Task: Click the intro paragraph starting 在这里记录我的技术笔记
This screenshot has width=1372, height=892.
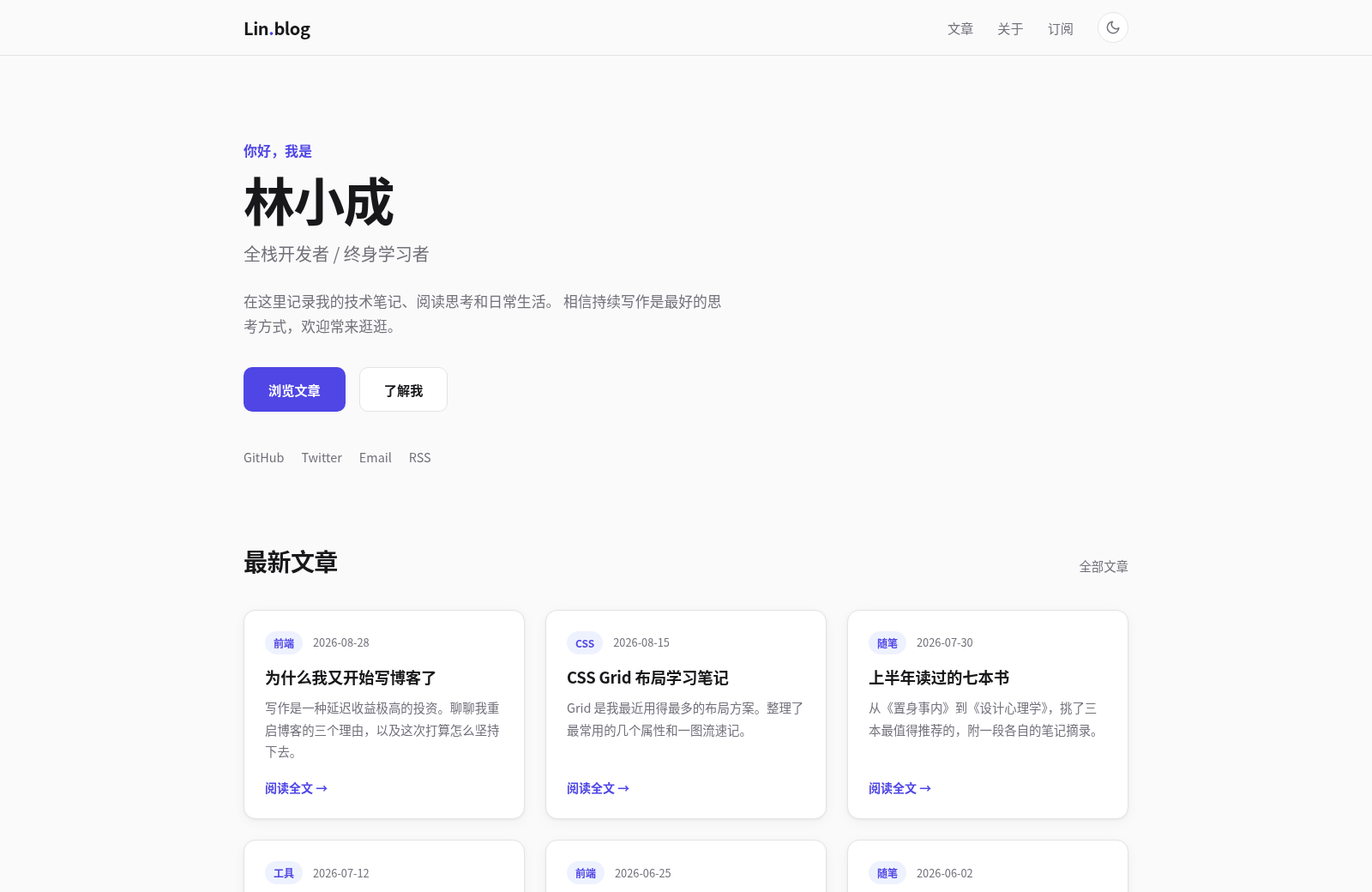Action: (x=483, y=314)
